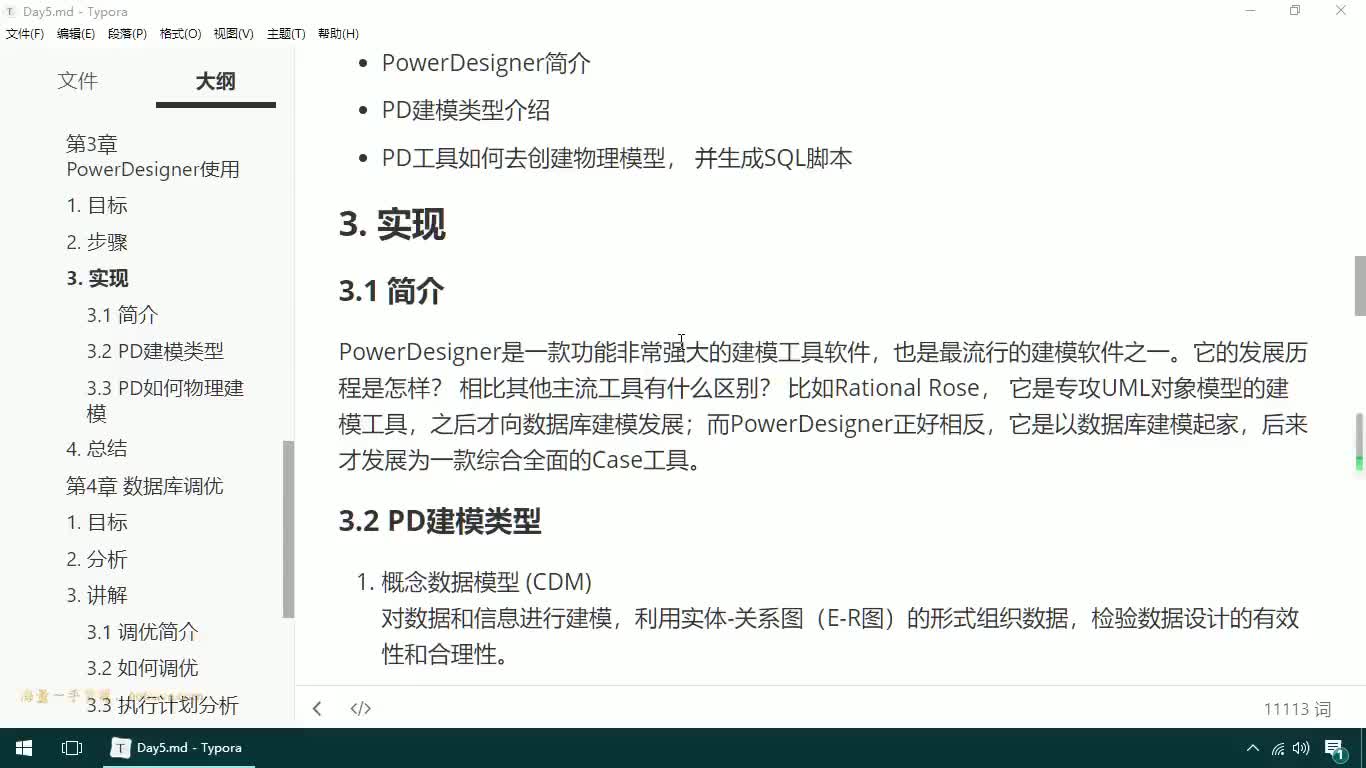Image resolution: width=1366 pixels, height=768 pixels.
Task: Click bullet PD工具如何去创建物理模型
Action: pos(617,158)
